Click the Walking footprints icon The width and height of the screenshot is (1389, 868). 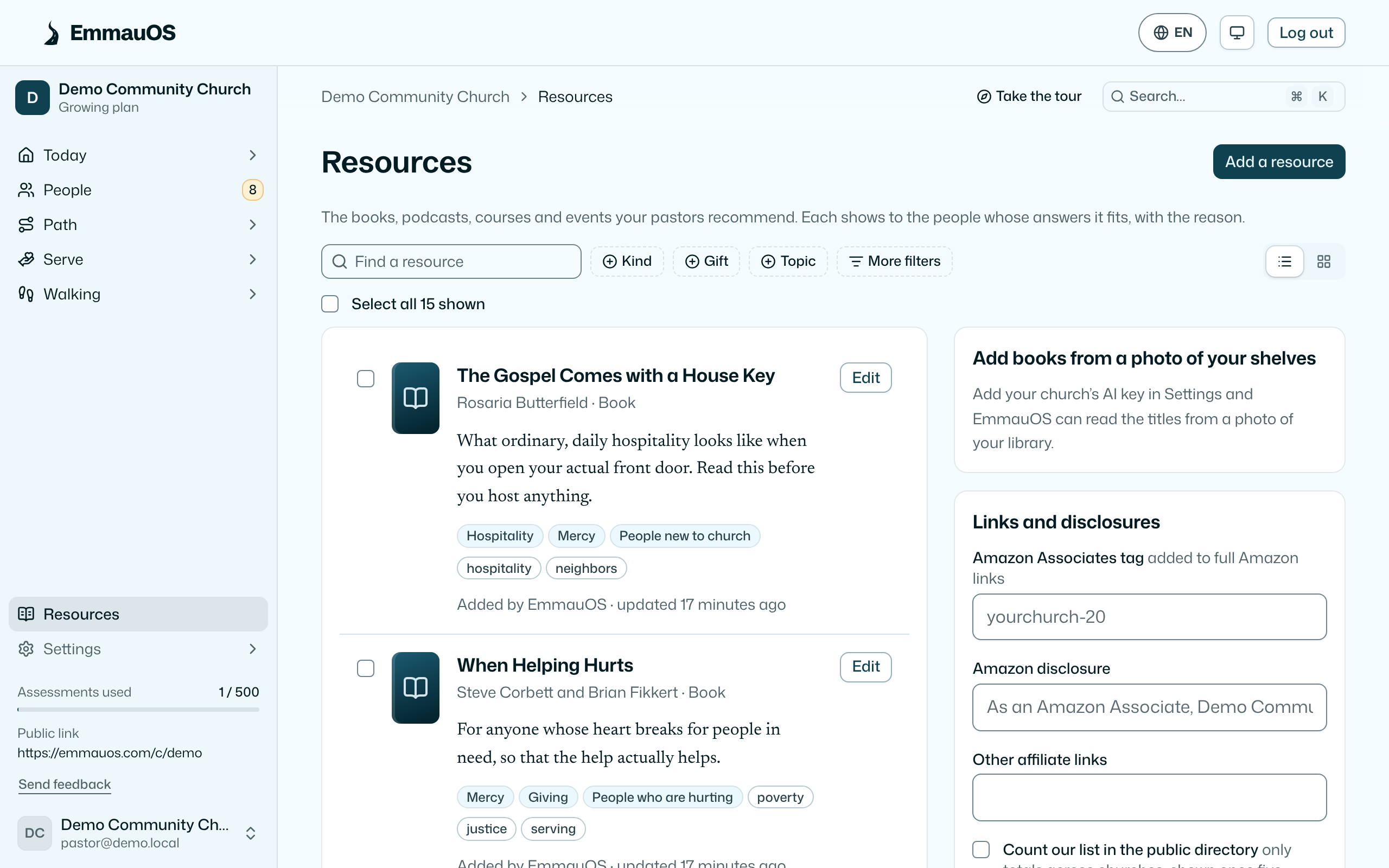coord(26,294)
